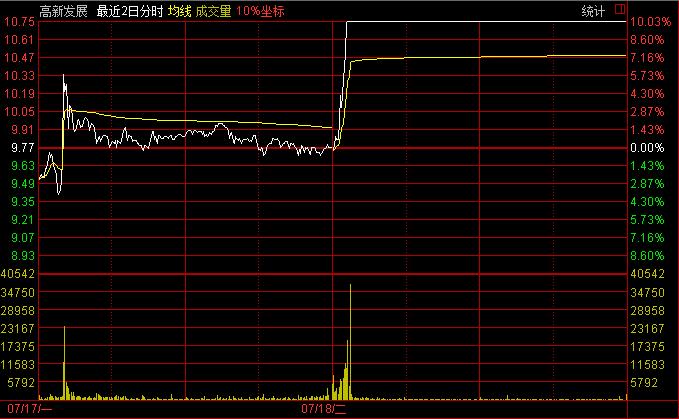Click the left 40542 volume axis label
The height and width of the screenshot is (419, 679).
(17, 274)
